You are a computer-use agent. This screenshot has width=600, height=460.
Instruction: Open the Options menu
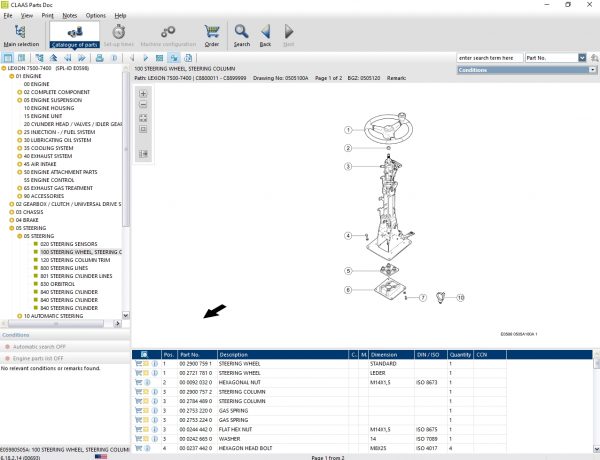(x=95, y=16)
